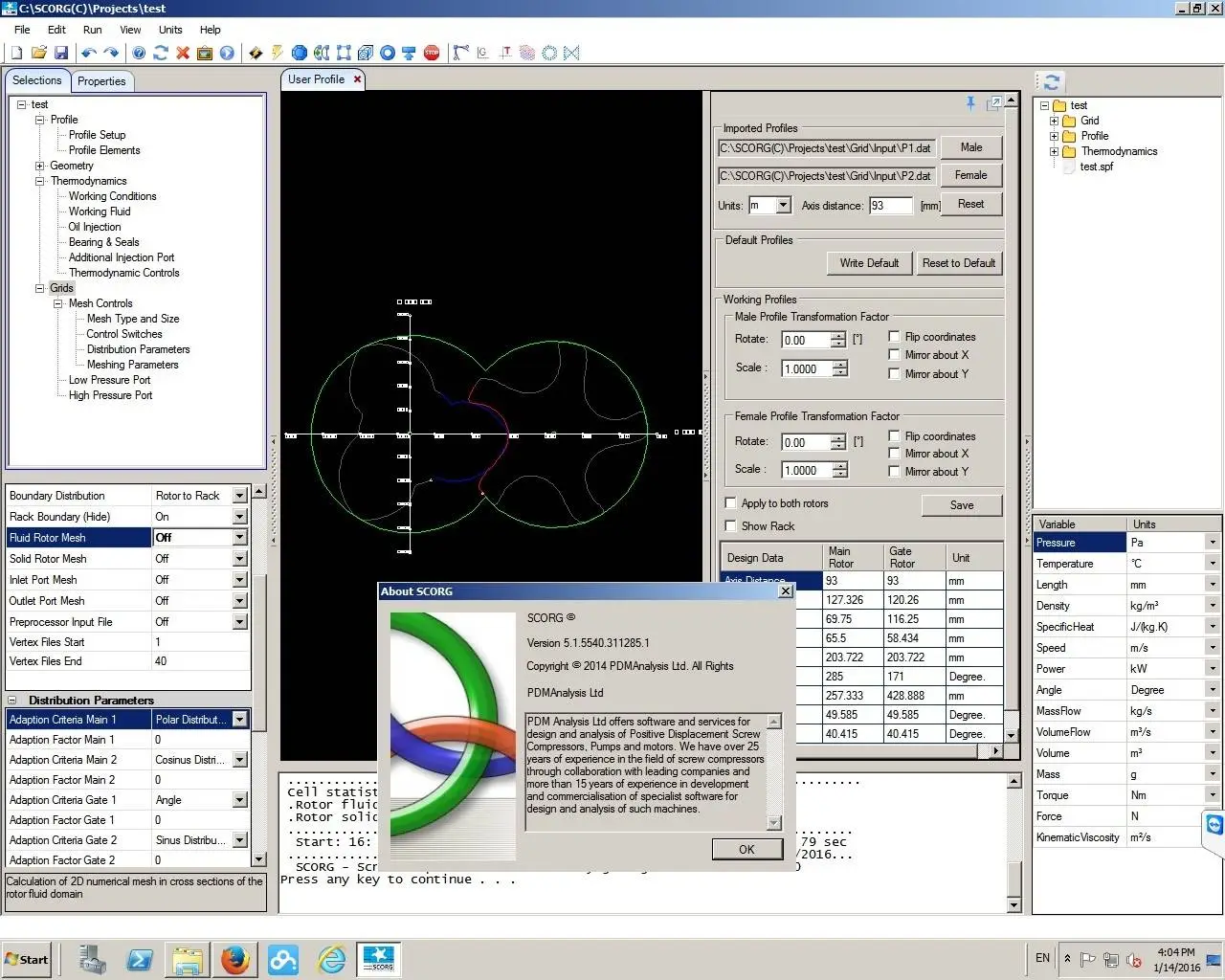Pin the User Profile side panel
The height and width of the screenshot is (980, 1225).
[x=970, y=103]
